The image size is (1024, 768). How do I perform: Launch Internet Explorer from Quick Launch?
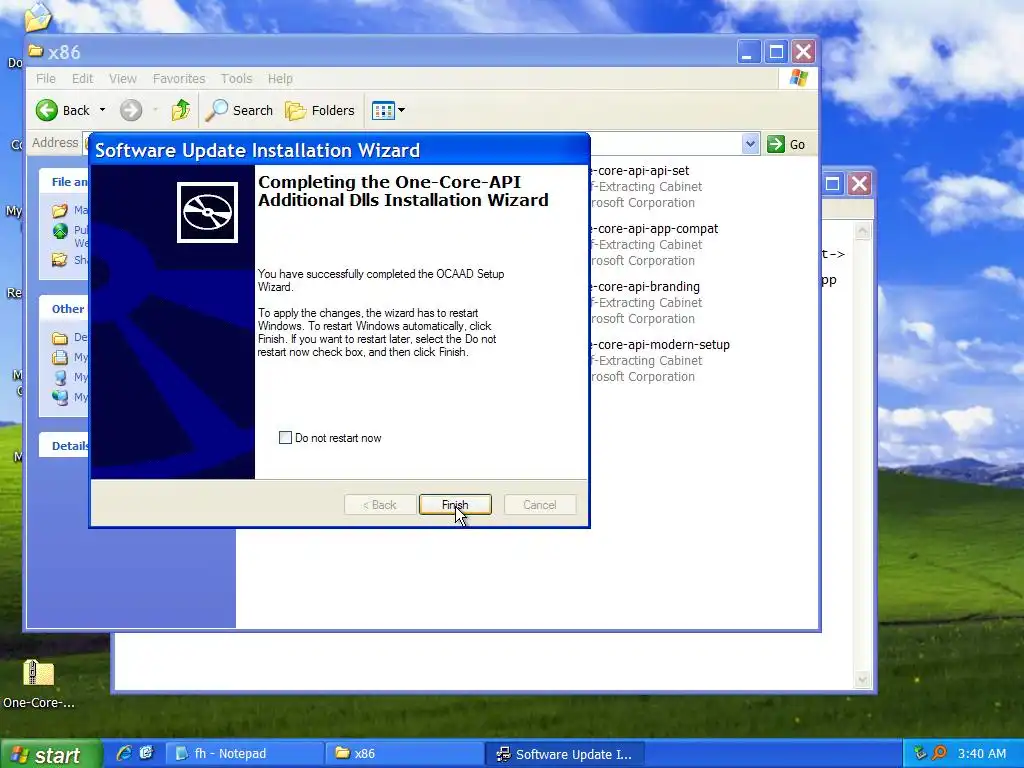point(123,754)
